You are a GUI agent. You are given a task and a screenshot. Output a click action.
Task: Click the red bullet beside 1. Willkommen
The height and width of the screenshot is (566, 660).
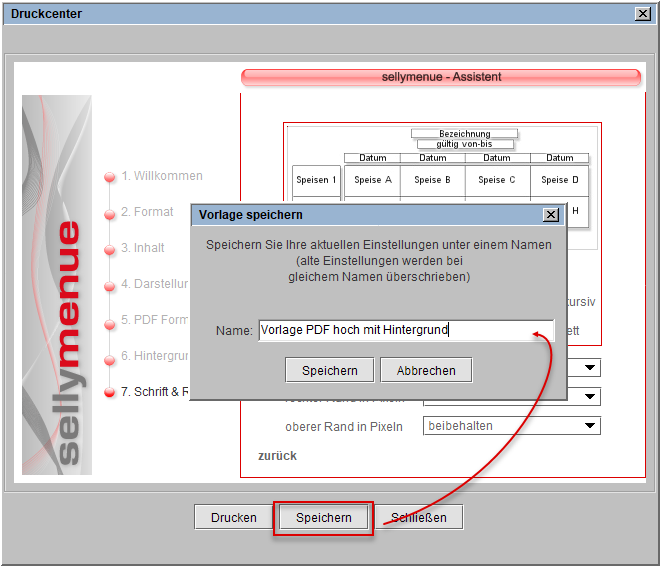pos(110,178)
